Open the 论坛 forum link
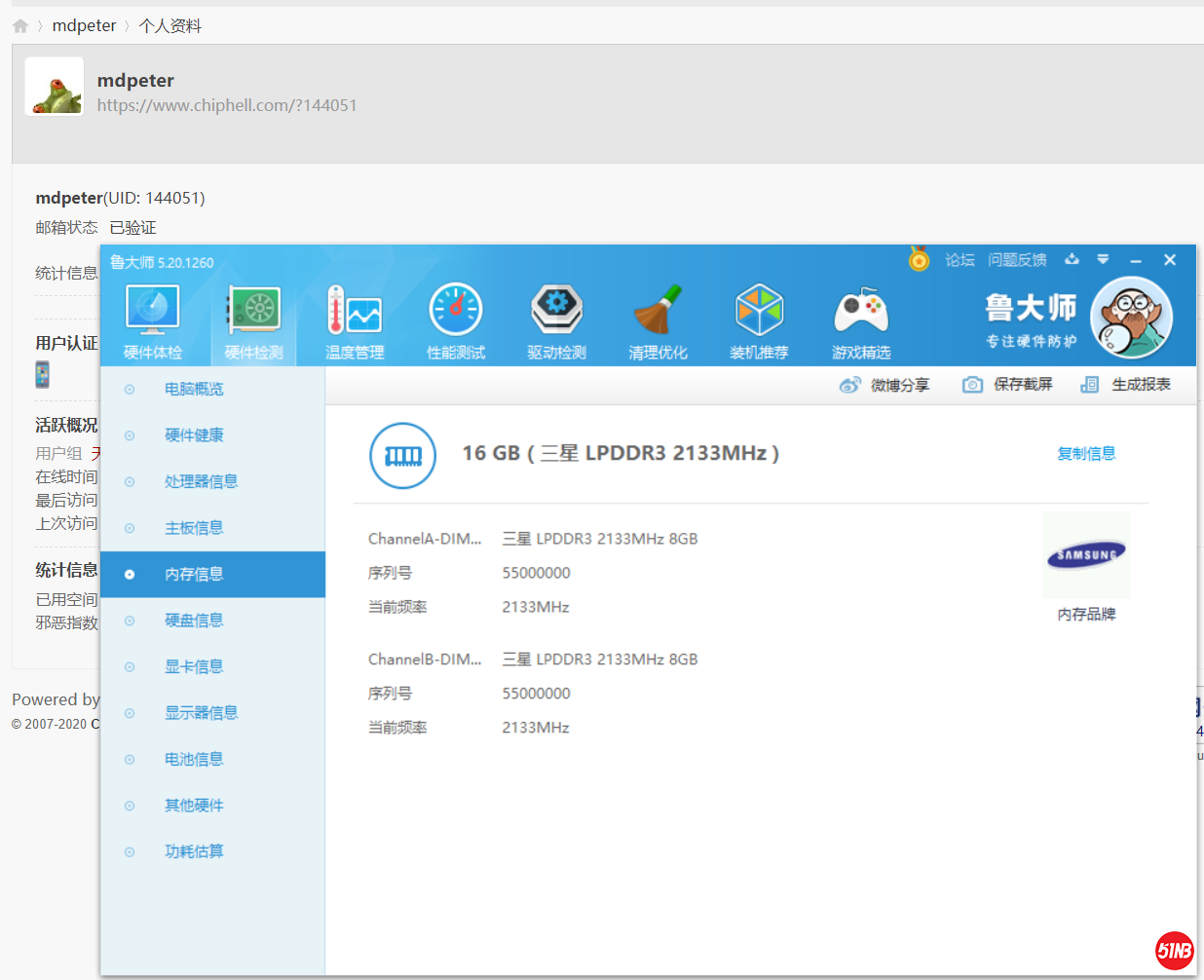 tap(959, 260)
